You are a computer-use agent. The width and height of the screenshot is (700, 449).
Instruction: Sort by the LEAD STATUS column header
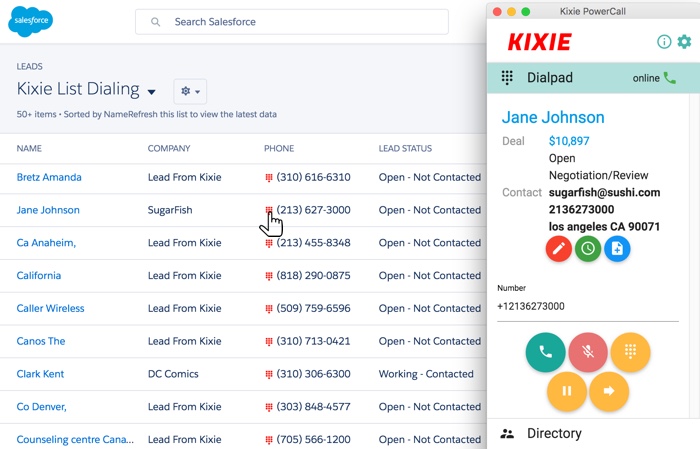[405, 148]
